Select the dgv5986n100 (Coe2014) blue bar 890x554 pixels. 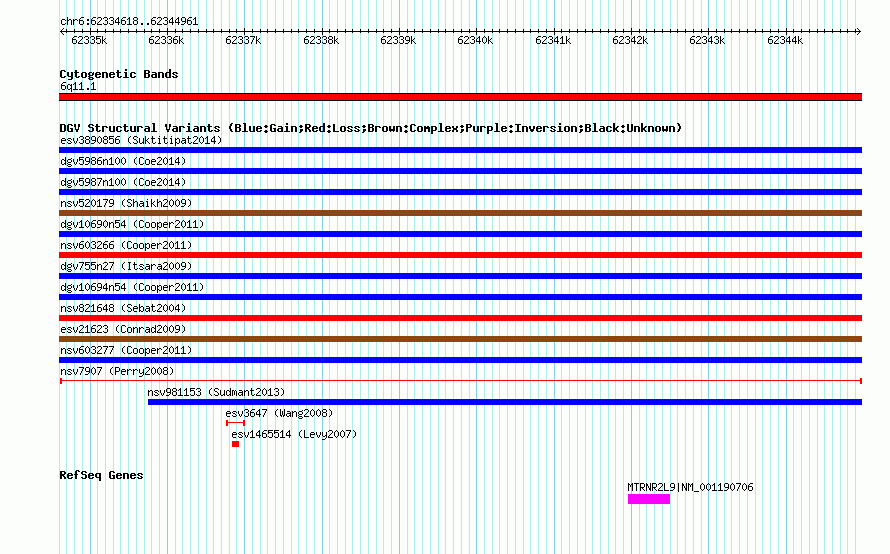(x=460, y=171)
